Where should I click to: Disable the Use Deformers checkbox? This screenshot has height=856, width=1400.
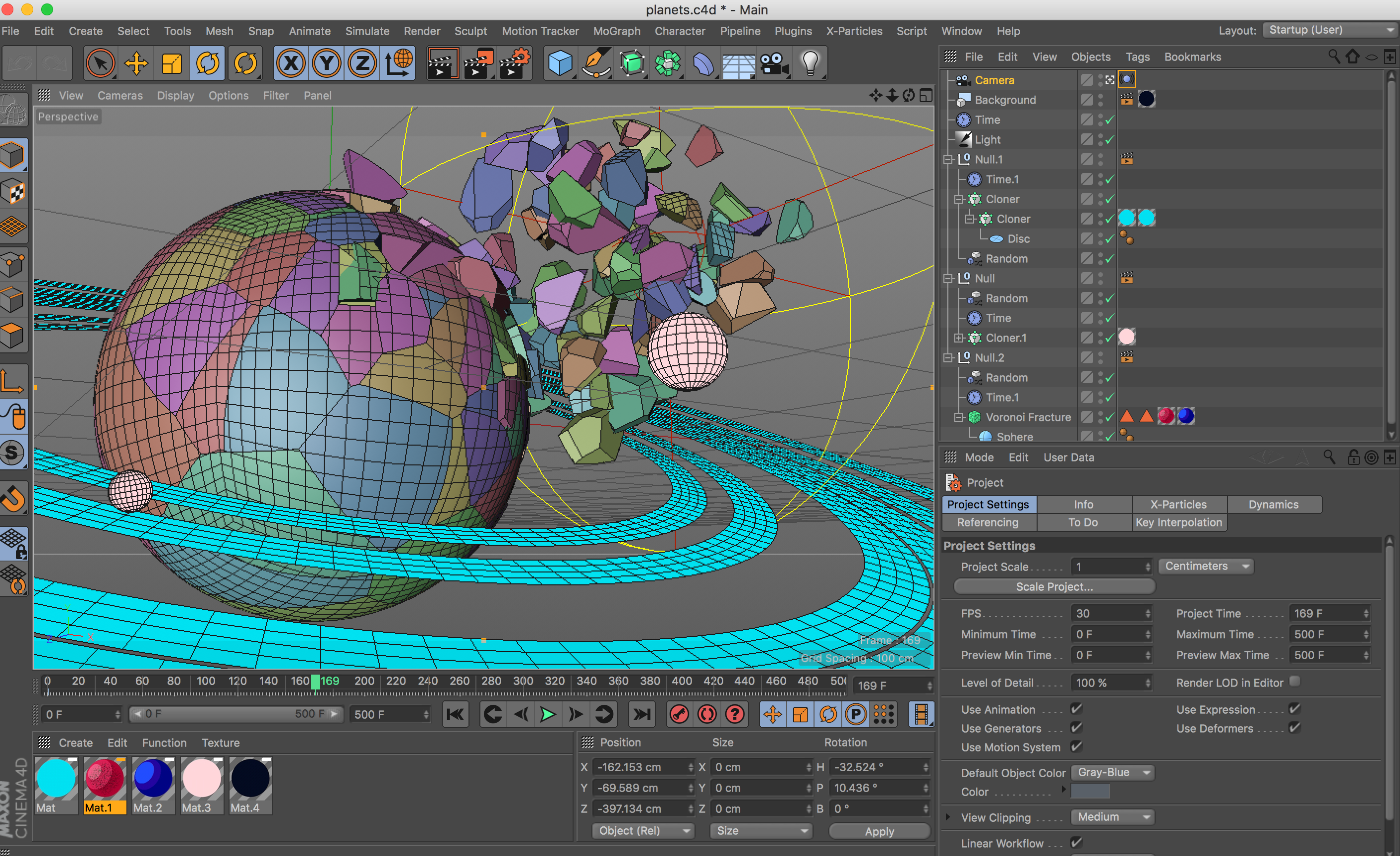(x=1294, y=728)
